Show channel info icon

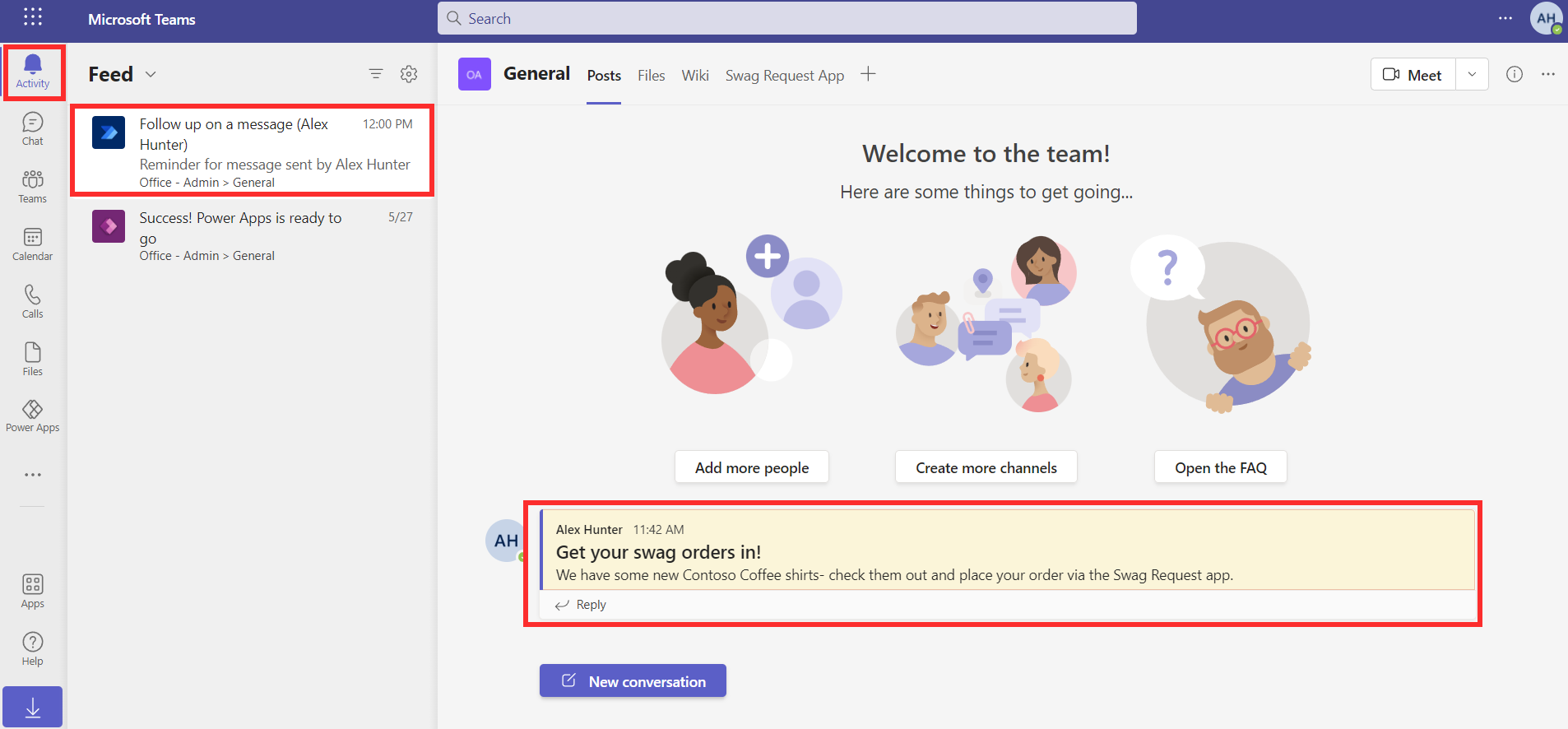pos(1515,74)
